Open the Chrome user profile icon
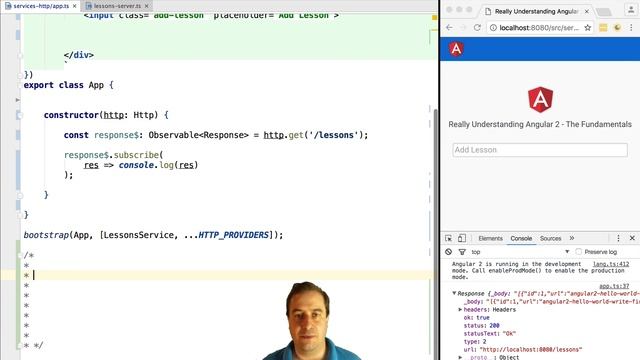 tap(631, 10)
